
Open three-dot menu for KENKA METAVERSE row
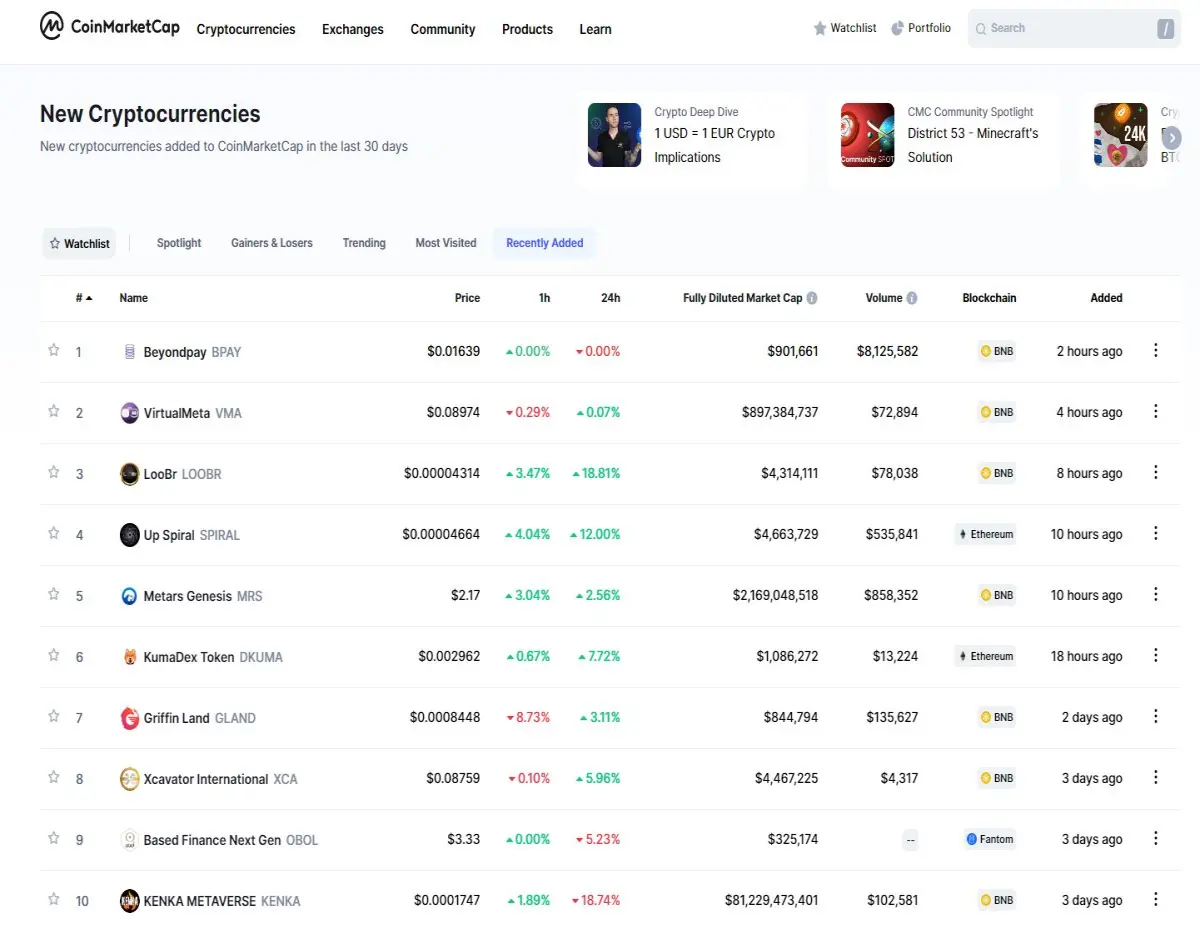[x=1156, y=899]
